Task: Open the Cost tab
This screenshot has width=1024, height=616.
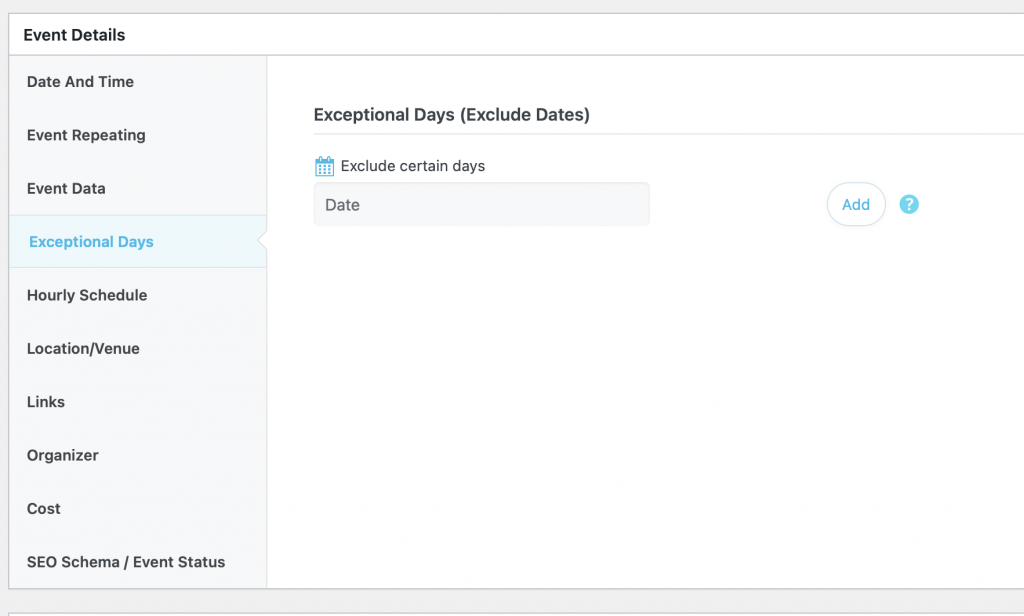Action: point(44,508)
